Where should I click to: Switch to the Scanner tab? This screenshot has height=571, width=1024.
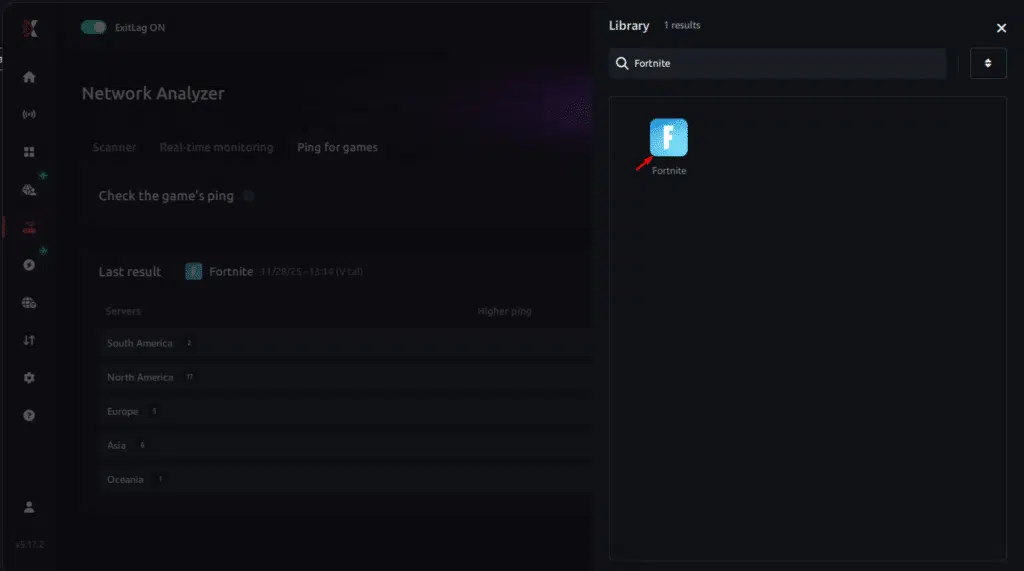click(x=114, y=147)
